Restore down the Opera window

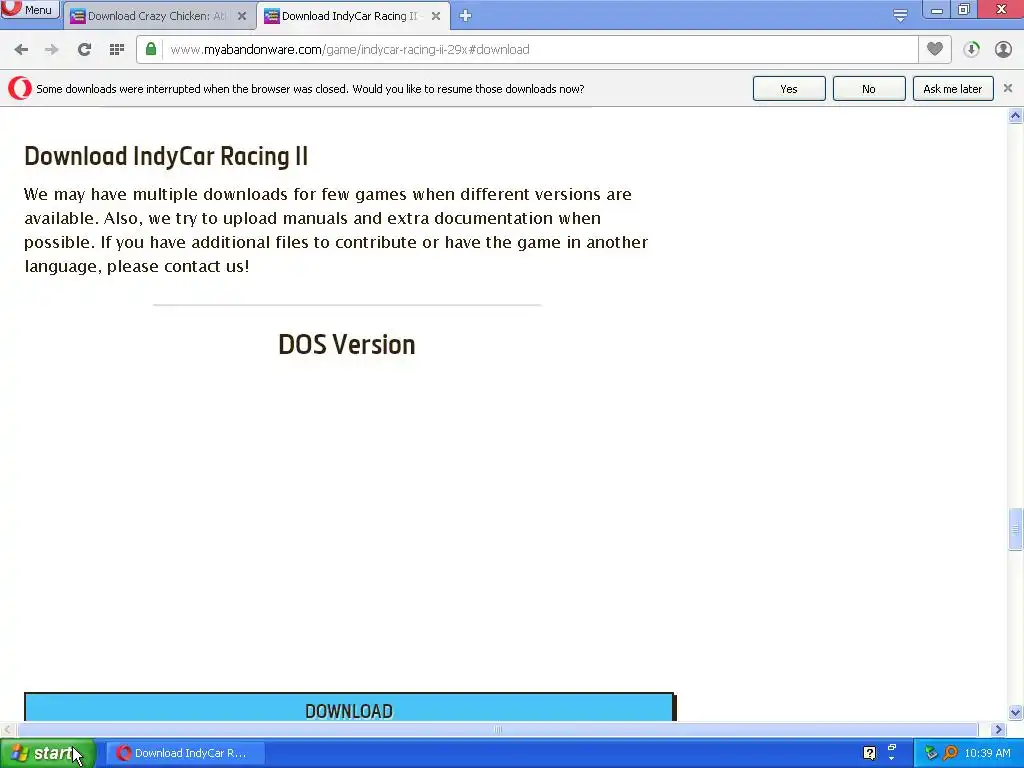964,10
